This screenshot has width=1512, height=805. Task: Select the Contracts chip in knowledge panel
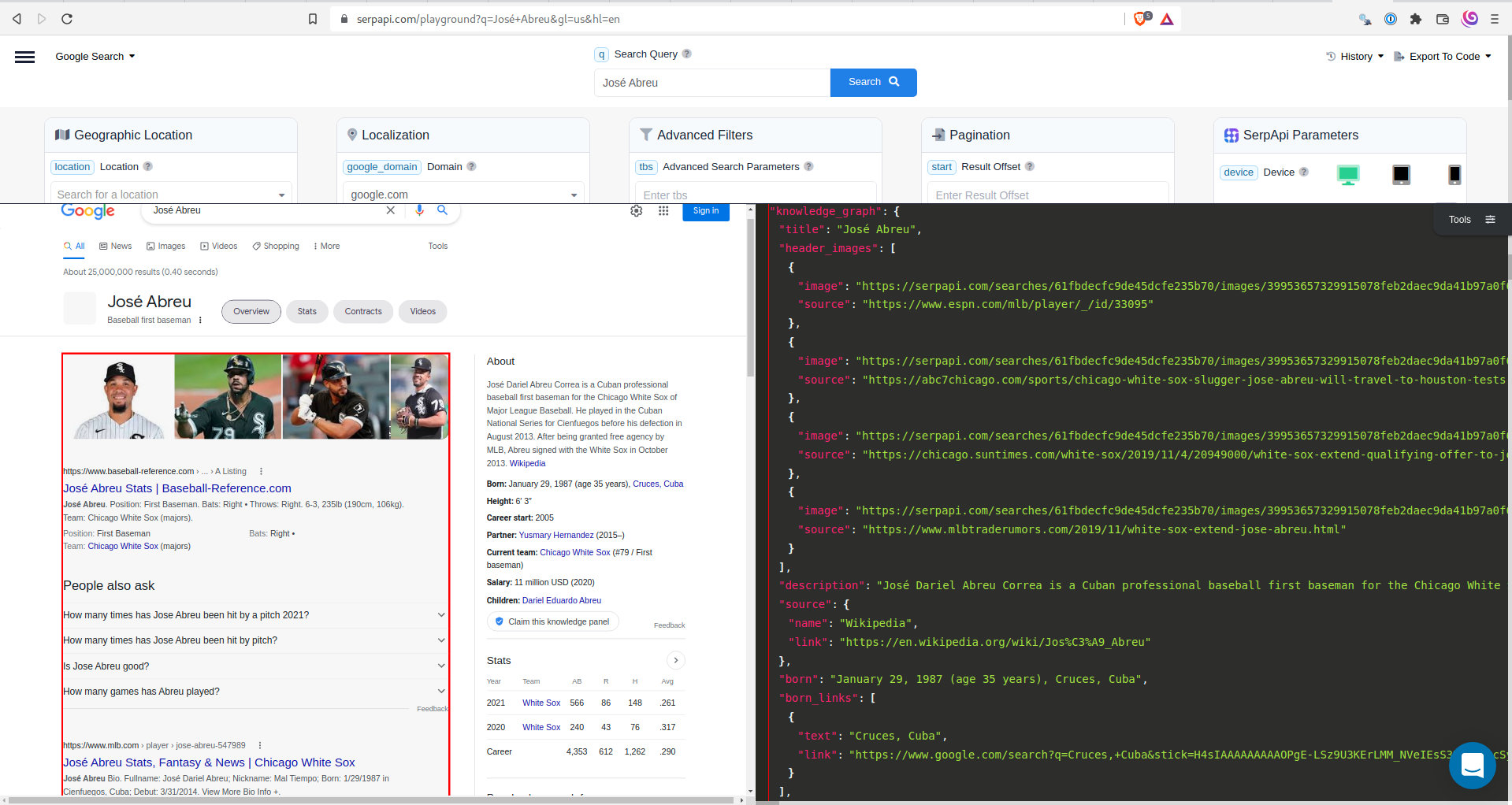click(363, 312)
